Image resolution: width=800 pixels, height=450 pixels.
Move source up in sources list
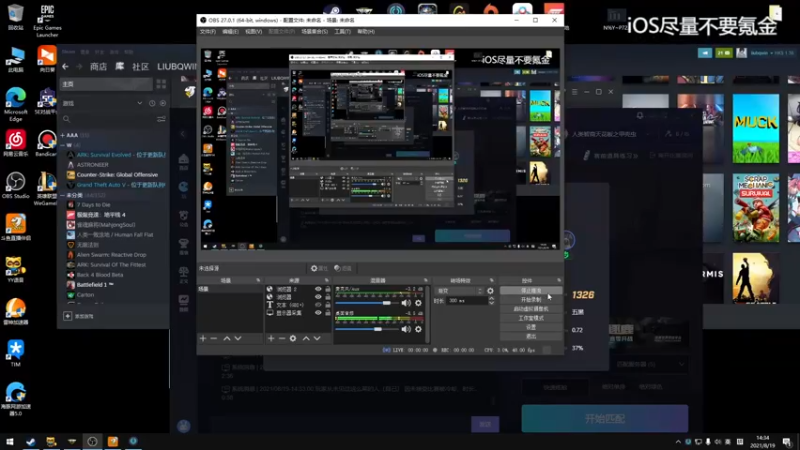coord(306,338)
